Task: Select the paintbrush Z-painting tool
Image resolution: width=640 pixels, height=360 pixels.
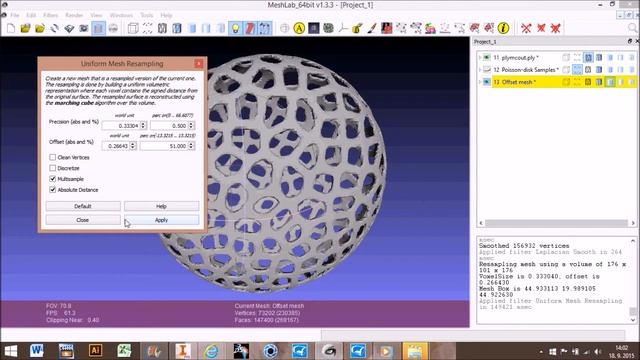Action: [x=372, y=28]
